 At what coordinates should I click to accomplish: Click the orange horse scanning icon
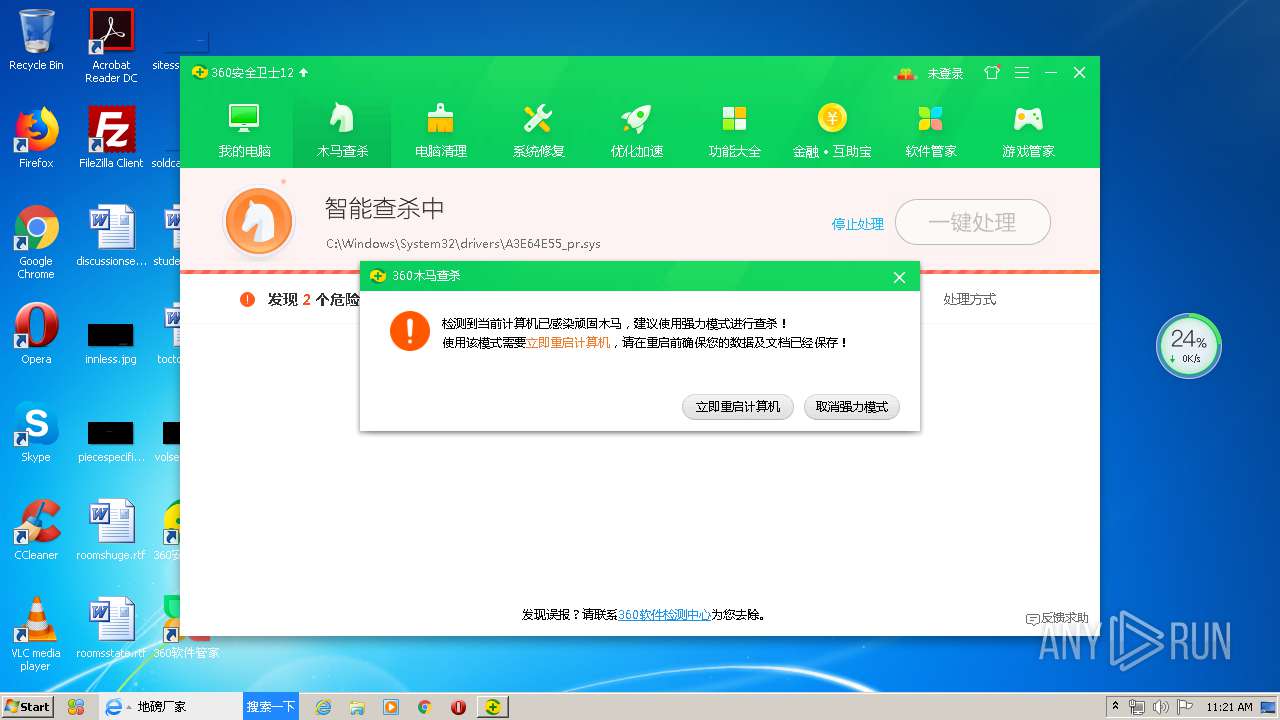[259, 221]
